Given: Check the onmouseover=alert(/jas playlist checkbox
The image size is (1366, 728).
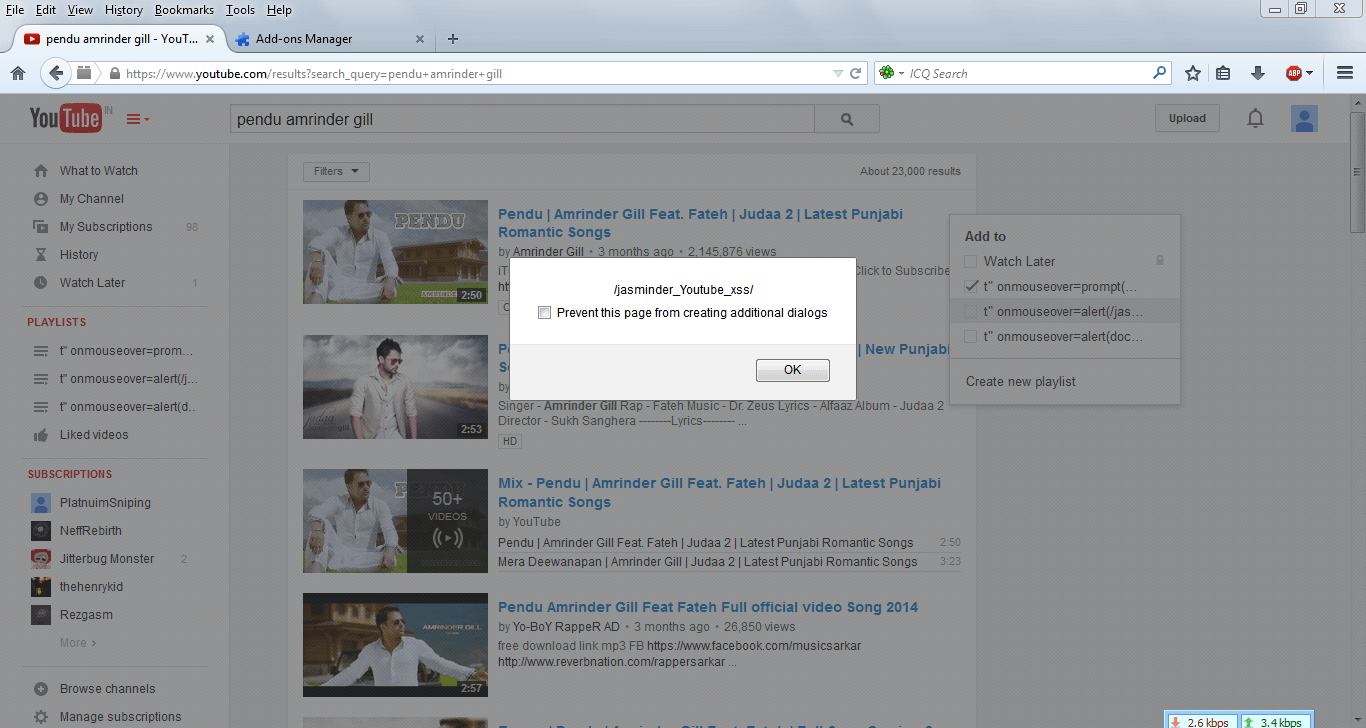Looking at the screenshot, I should coord(971,311).
